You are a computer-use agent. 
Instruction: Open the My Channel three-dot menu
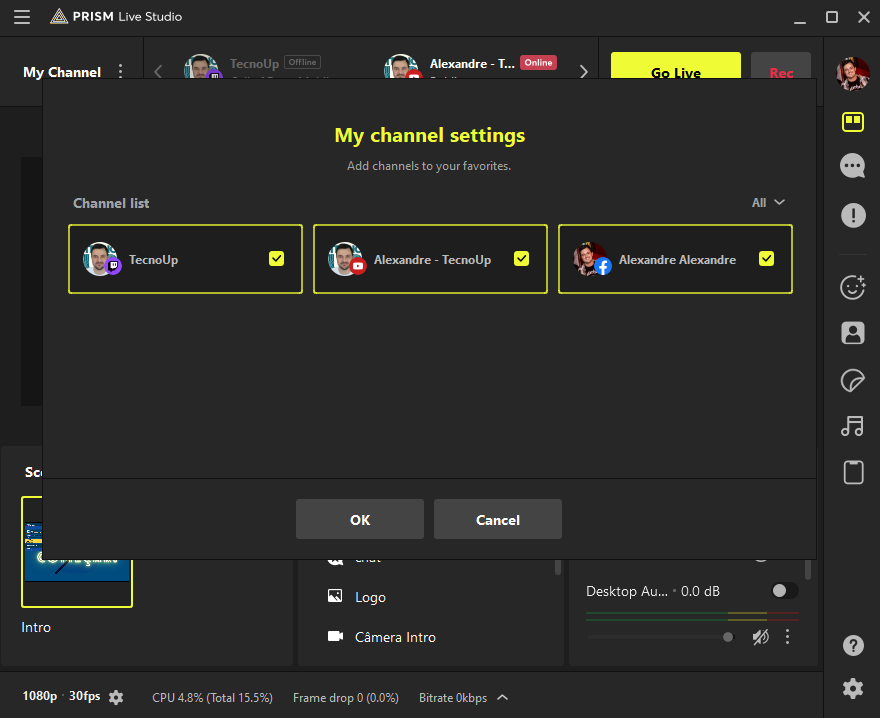coord(120,71)
